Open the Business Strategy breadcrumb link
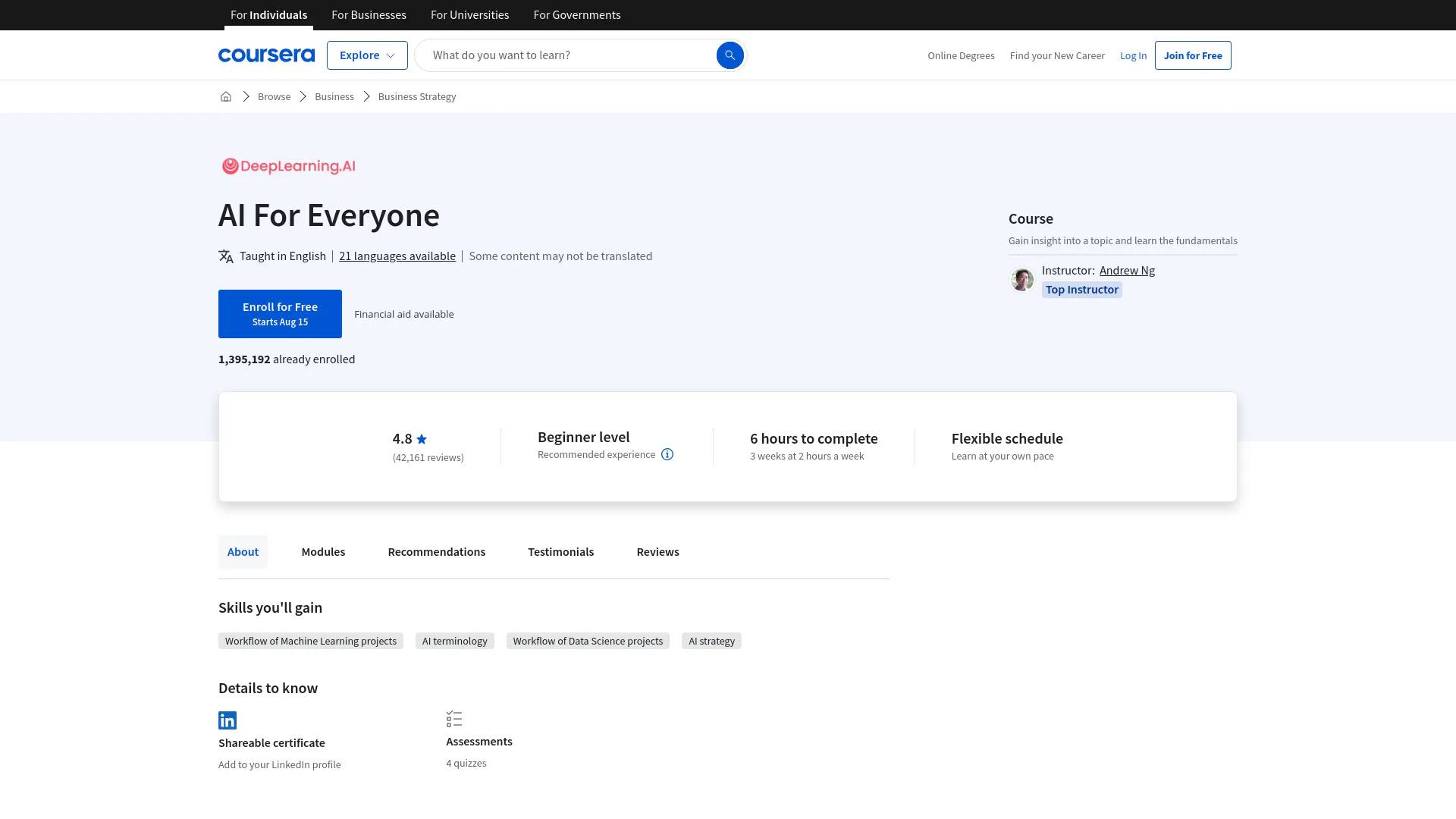Viewport: 1456px width, 819px height. click(417, 96)
